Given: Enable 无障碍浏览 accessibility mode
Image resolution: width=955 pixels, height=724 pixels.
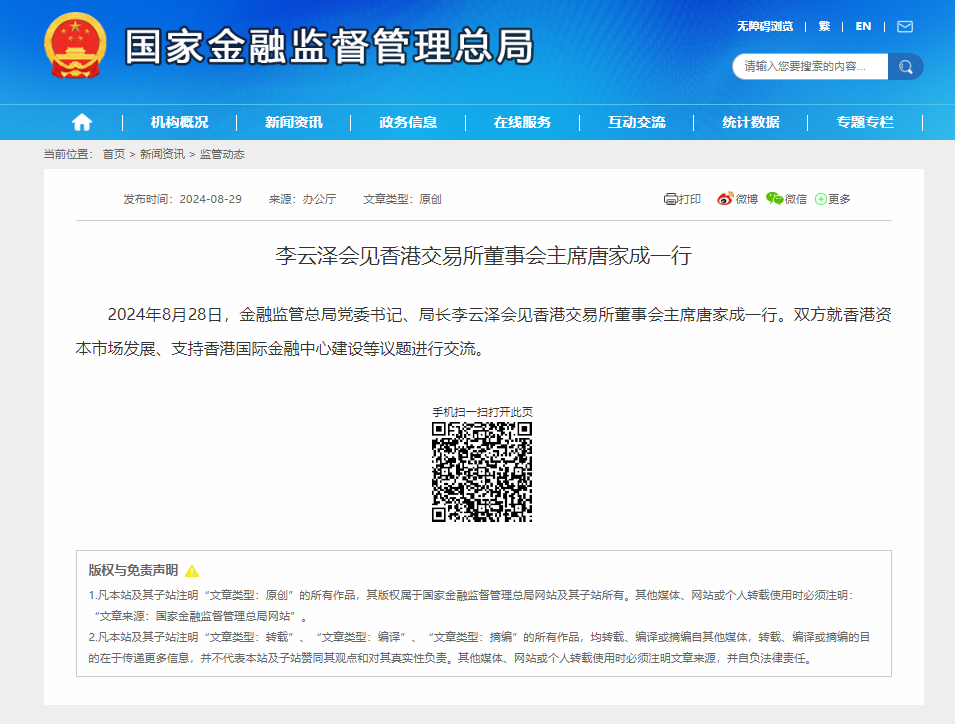Looking at the screenshot, I should pos(765,26).
